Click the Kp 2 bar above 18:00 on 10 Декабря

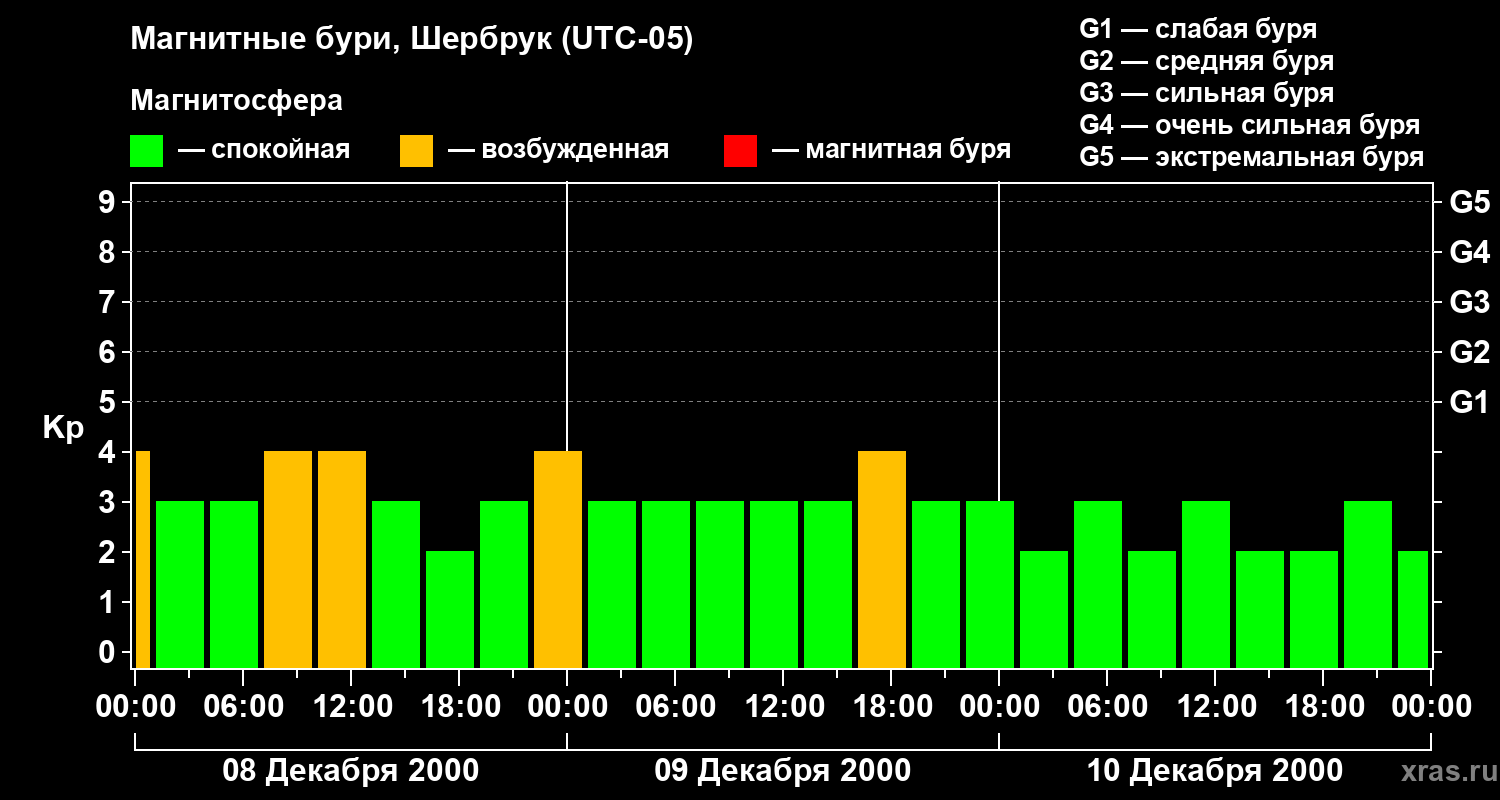click(1314, 609)
